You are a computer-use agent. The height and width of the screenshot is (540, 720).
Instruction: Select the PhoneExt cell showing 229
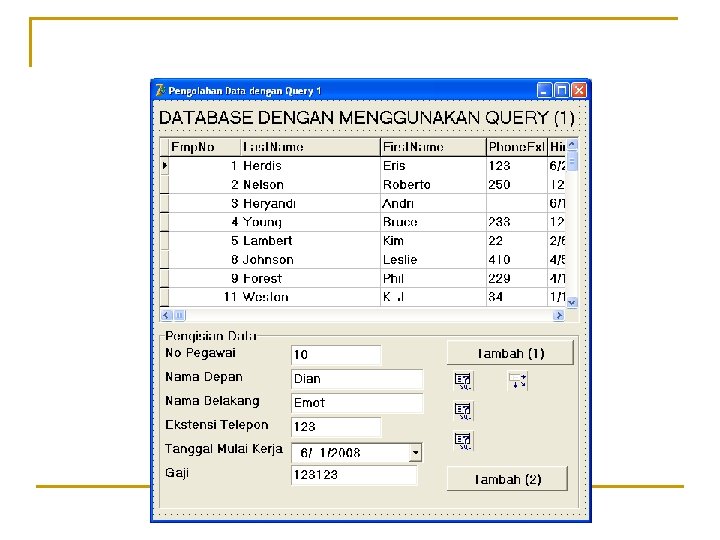click(517, 279)
